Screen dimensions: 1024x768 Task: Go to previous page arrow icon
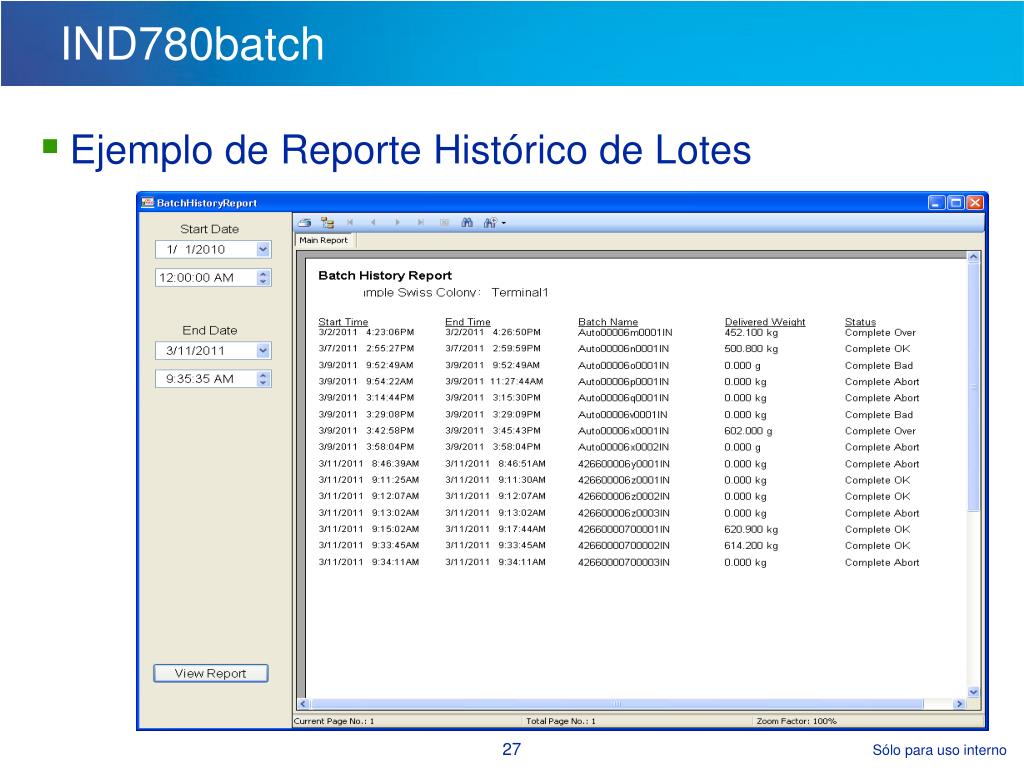[x=373, y=223]
